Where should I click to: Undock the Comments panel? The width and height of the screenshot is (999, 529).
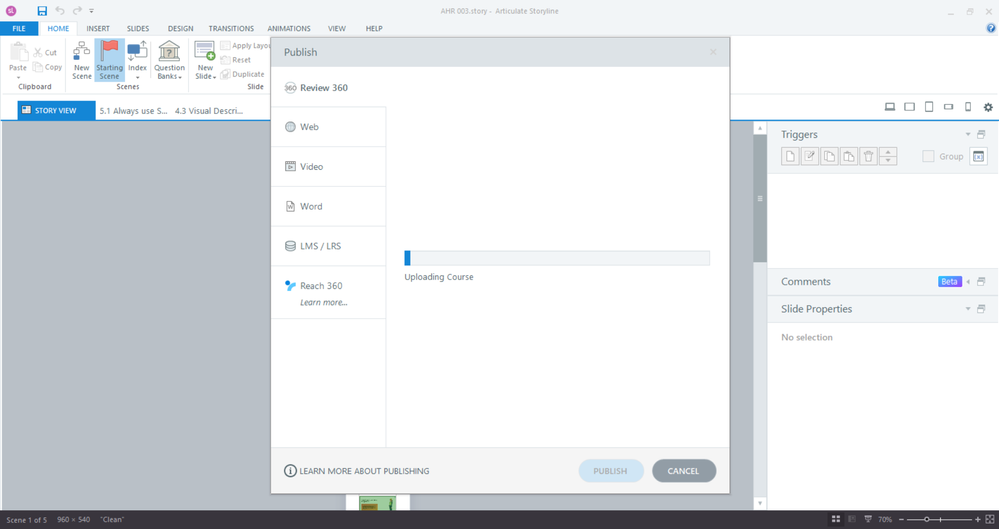coord(981,282)
